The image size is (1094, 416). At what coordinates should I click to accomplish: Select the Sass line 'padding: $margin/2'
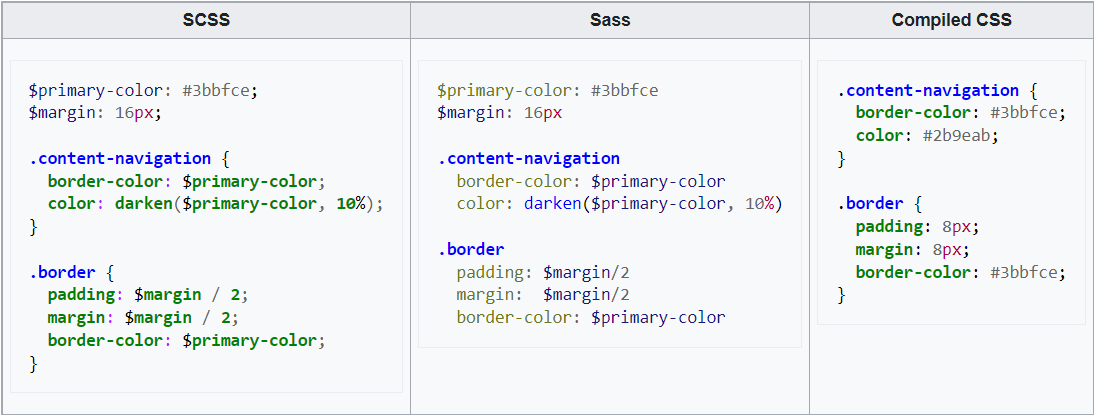pos(543,272)
